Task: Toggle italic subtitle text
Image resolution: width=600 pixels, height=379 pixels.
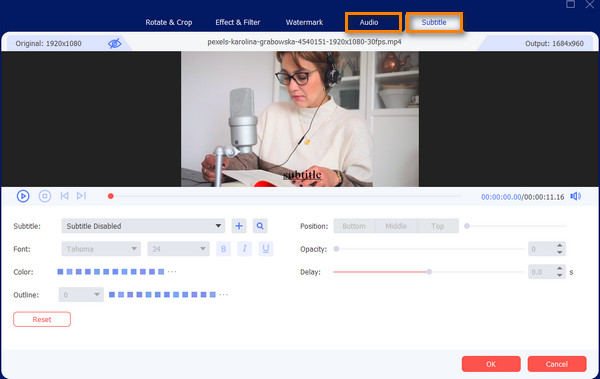Action: coord(245,249)
